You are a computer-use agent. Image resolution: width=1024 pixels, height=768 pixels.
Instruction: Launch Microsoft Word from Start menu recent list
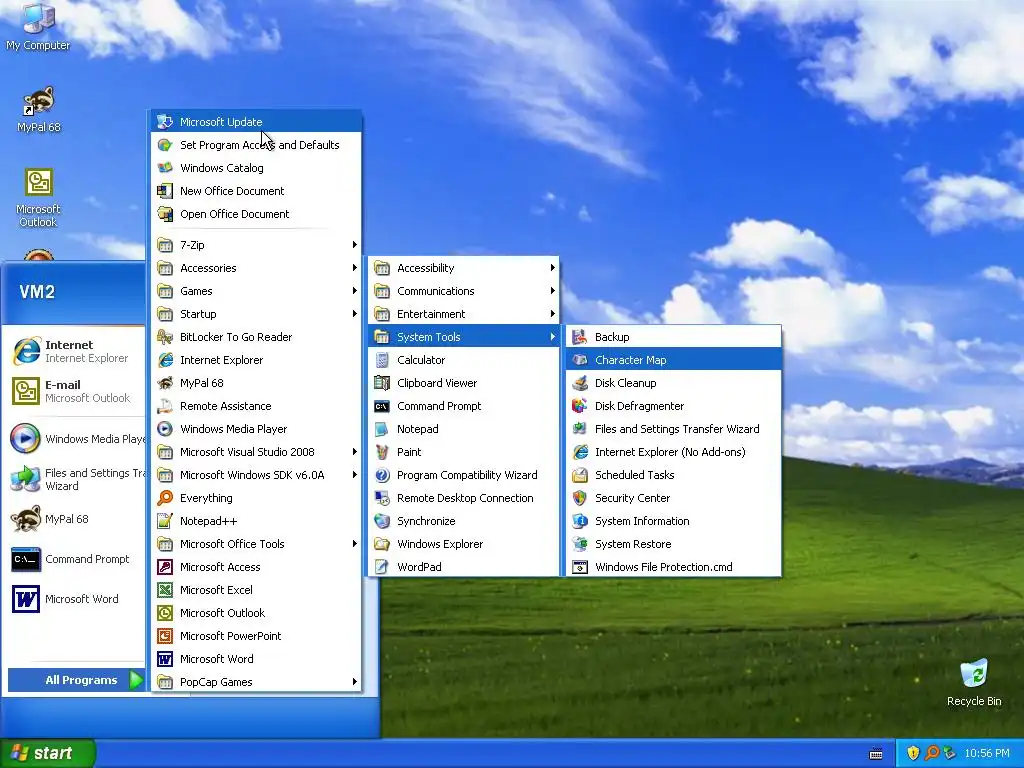point(76,599)
